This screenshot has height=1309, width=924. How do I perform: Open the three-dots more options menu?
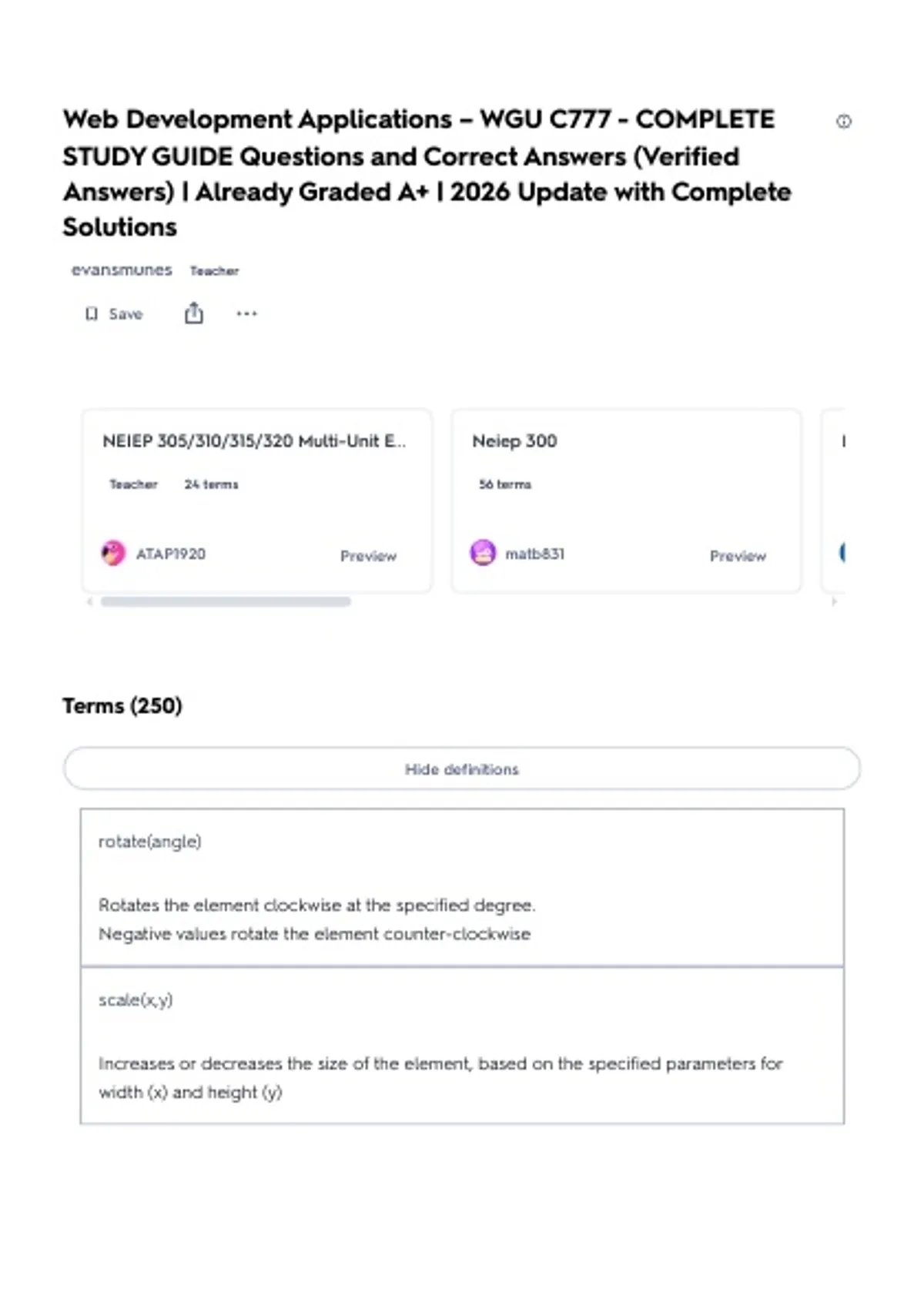pyautogui.click(x=246, y=313)
